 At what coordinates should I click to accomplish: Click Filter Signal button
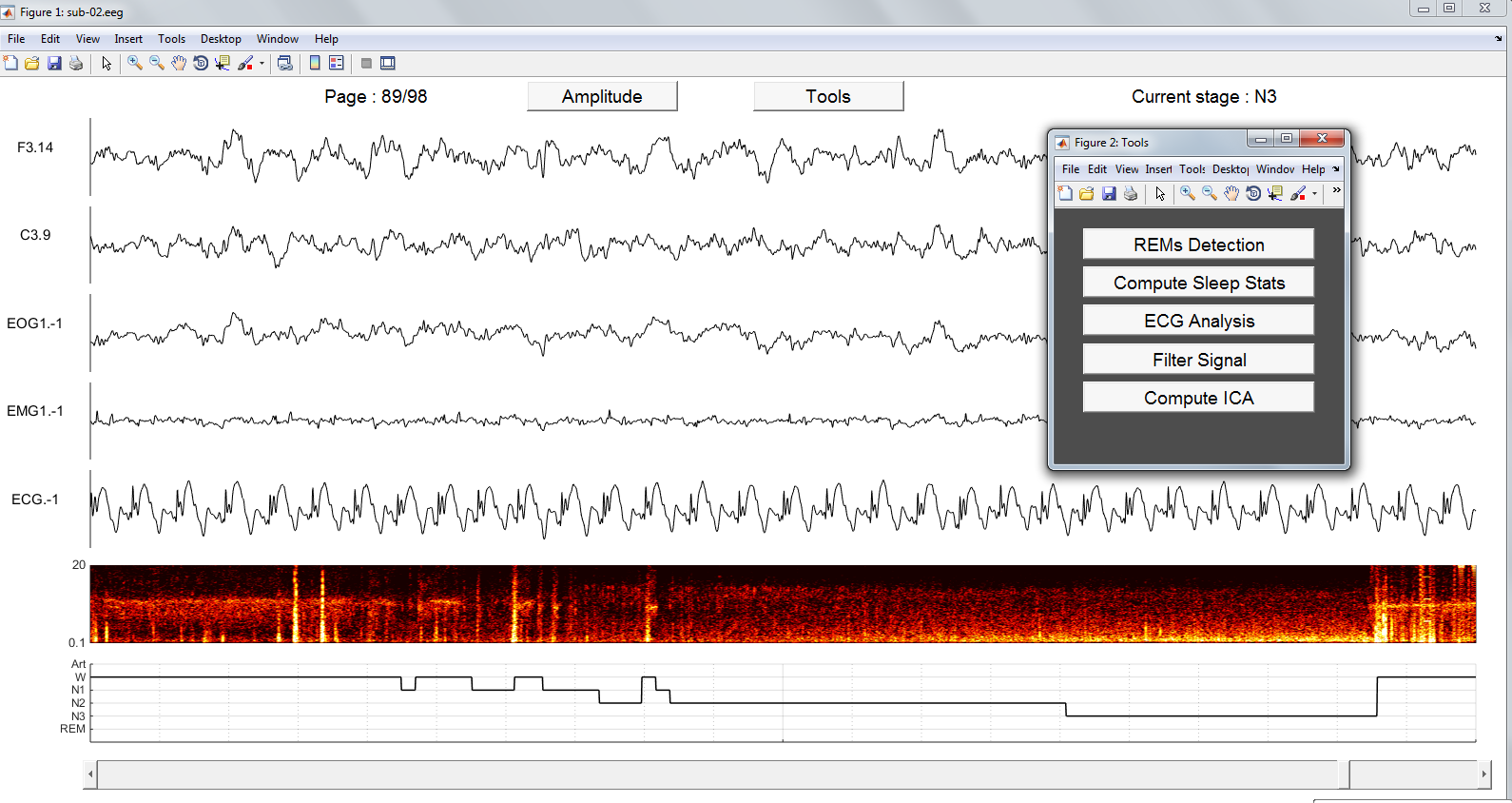pyautogui.click(x=1198, y=360)
